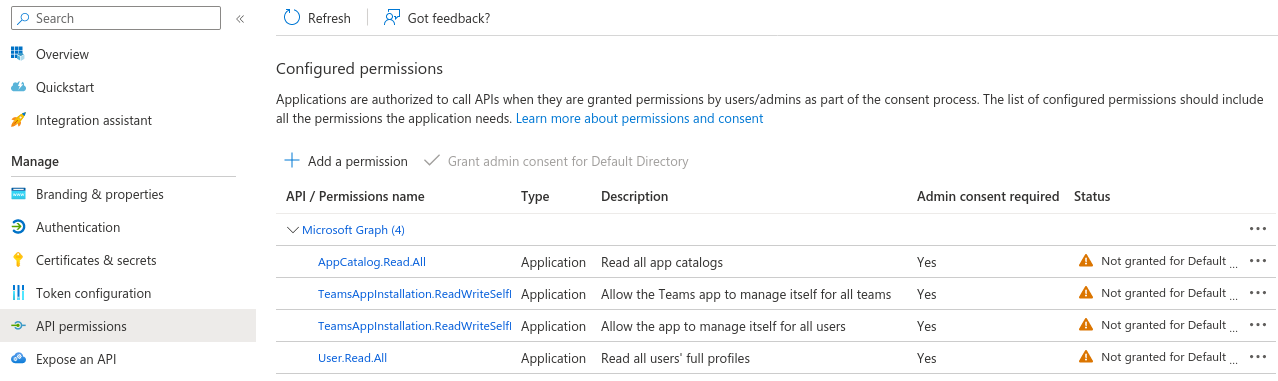Click 'Application' type in User.Read.All row
The image size is (1278, 381).
[x=553, y=358]
